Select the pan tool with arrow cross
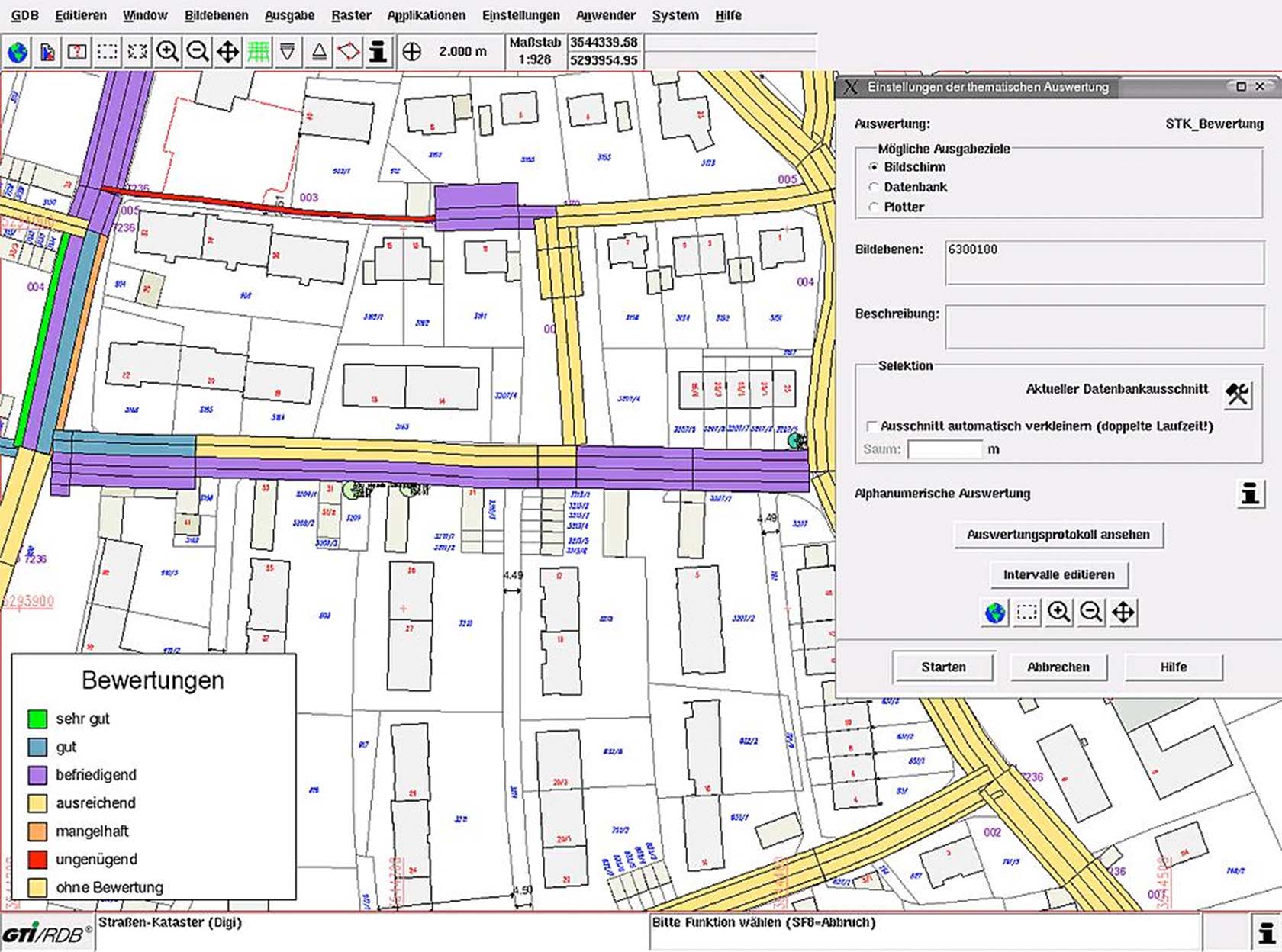Image resolution: width=1282 pixels, height=952 pixels. coord(227,52)
